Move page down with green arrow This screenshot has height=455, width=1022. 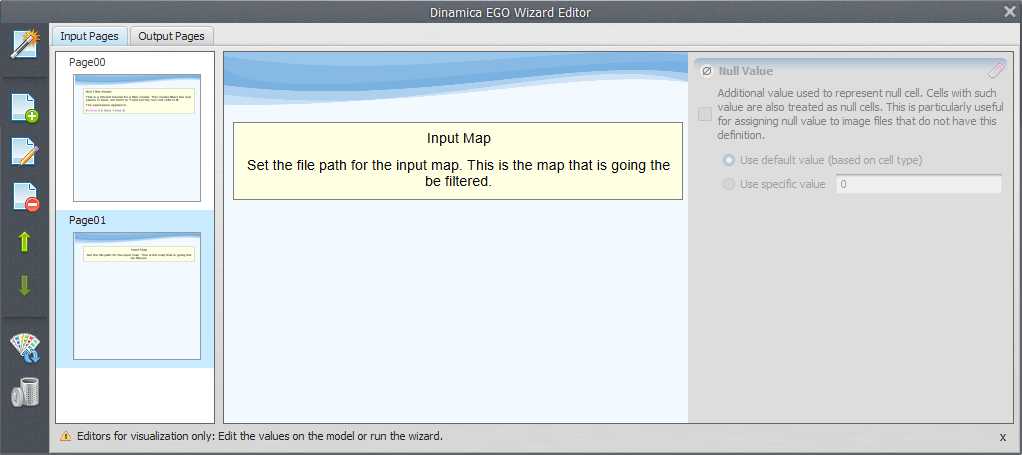(24, 286)
